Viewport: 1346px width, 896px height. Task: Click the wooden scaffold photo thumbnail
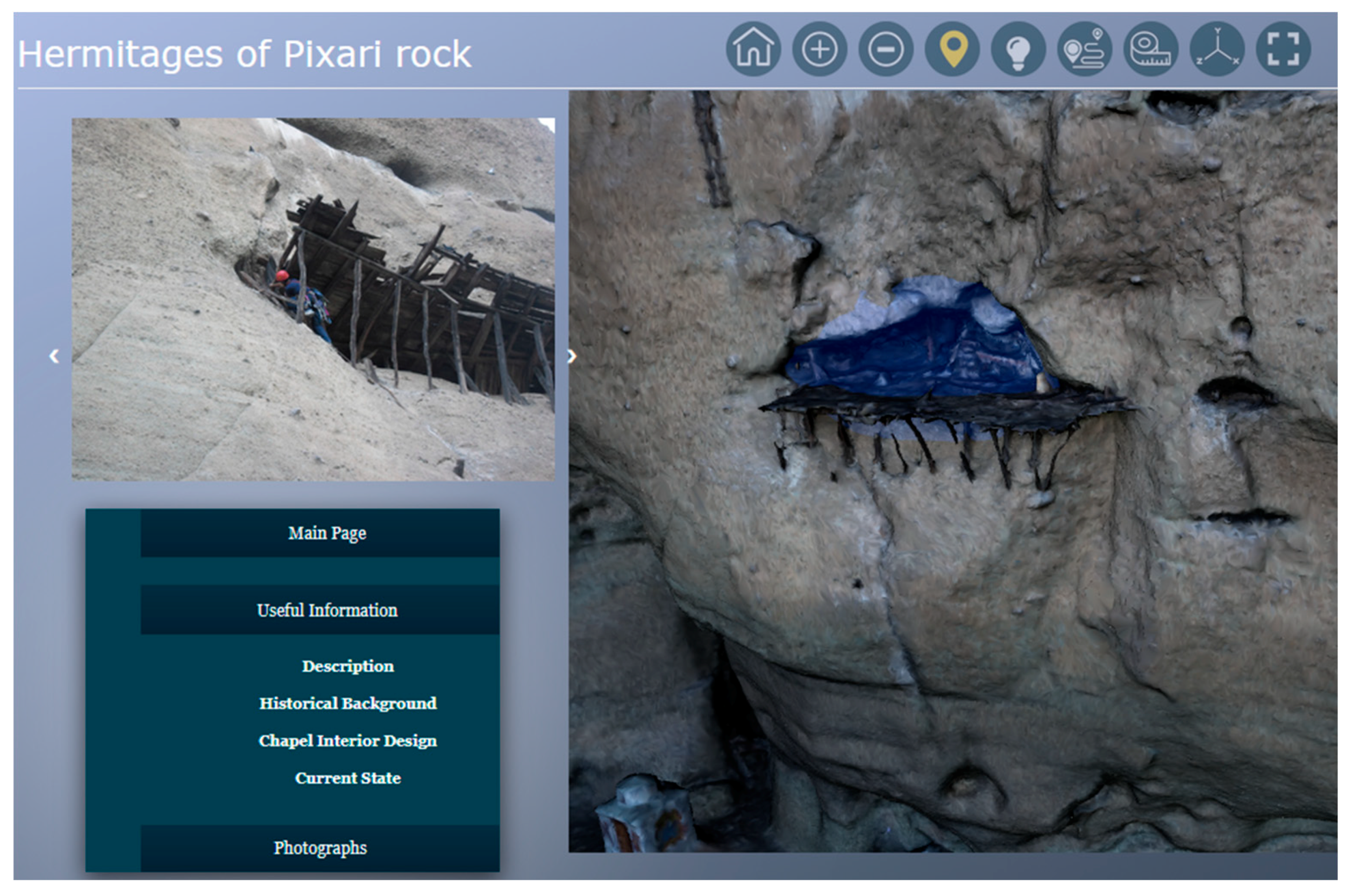(x=312, y=299)
